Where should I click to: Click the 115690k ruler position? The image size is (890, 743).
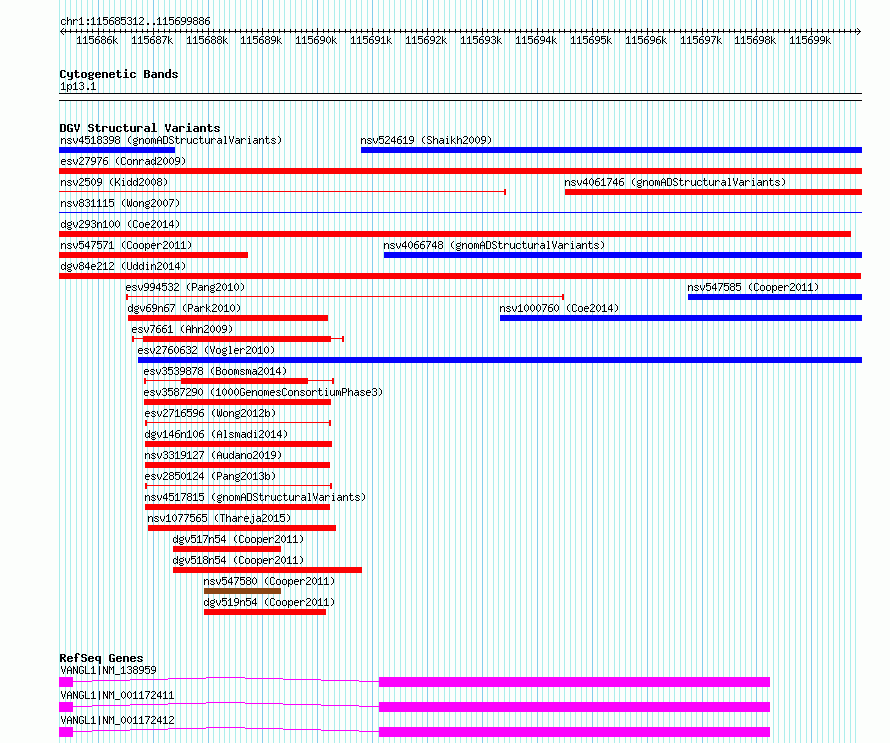point(316,40)
